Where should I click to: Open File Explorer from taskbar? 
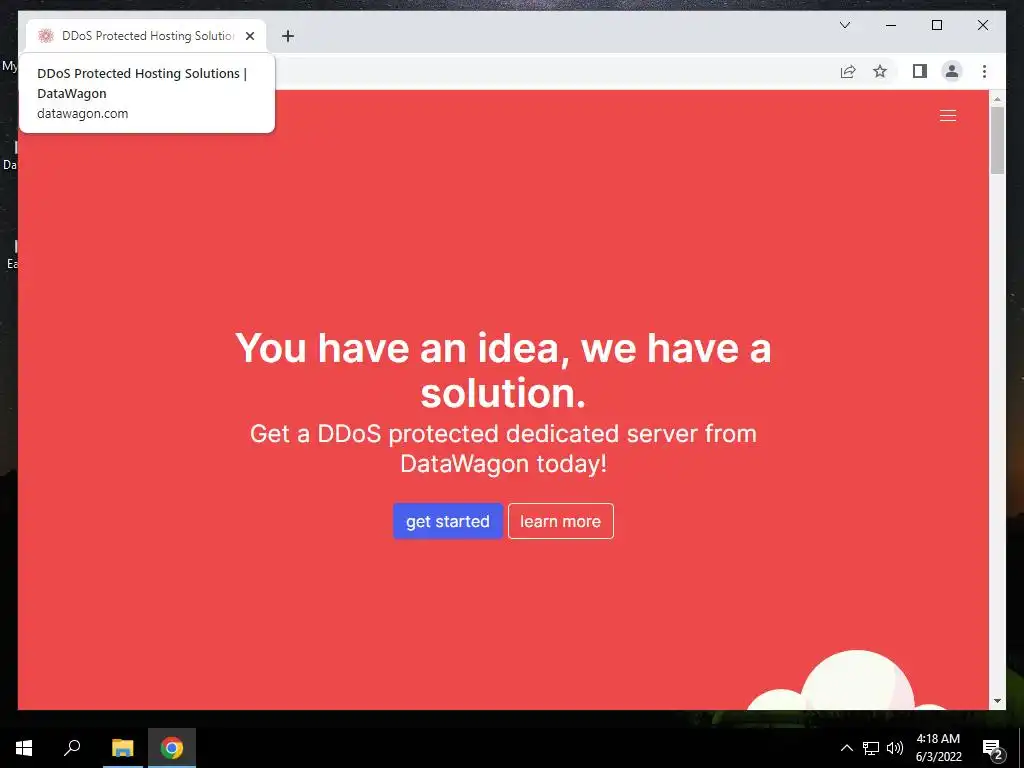[x=122, y=748]
